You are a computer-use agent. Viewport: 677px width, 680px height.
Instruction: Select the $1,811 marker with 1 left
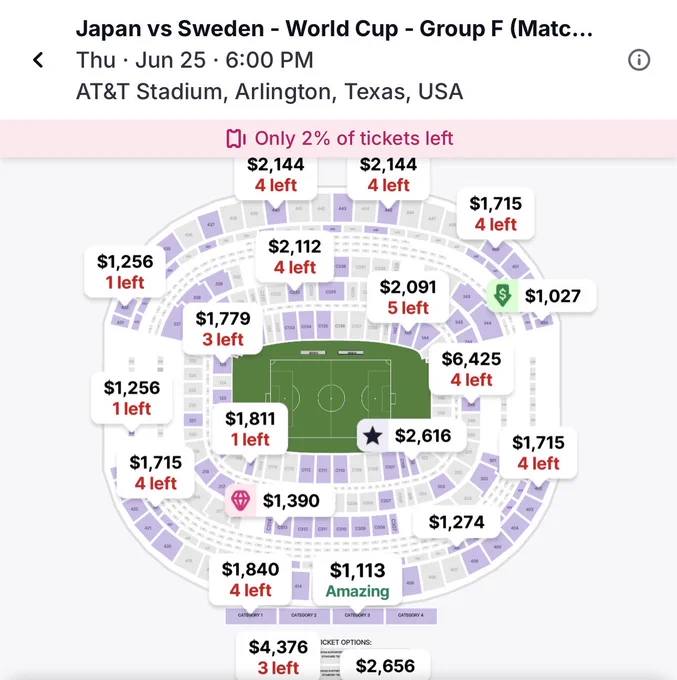coord(250,429)
